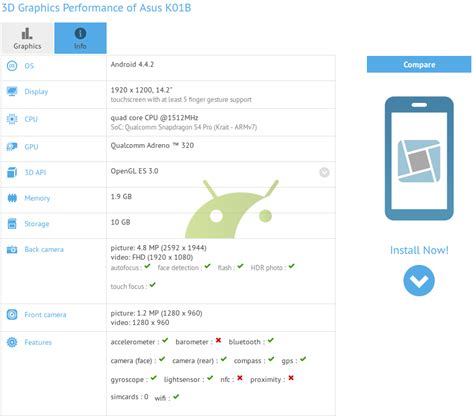Click the barometer red cross mark
The width and height of the screenshot is (474, 418).
click(218, 340)
